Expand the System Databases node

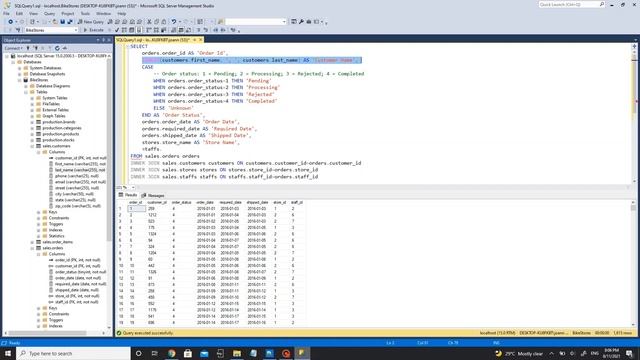coord(19,68)
